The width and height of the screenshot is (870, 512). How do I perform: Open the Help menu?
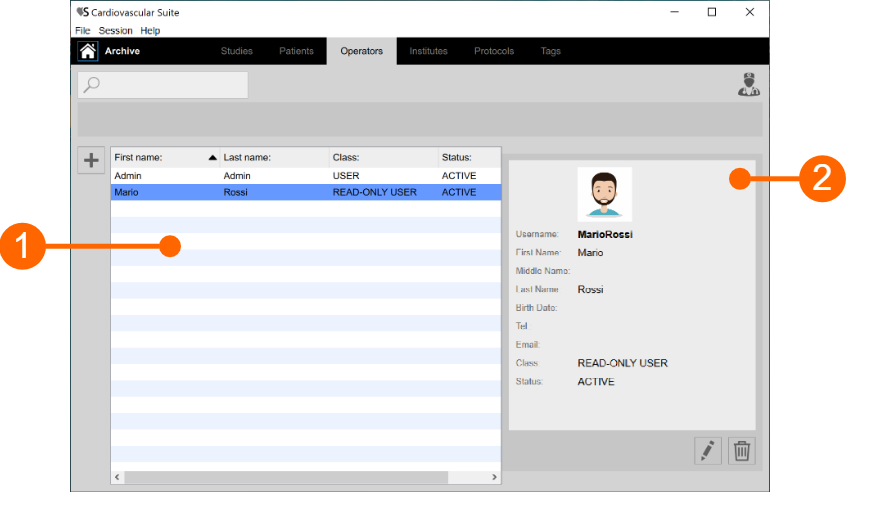[x=150, y=31]
